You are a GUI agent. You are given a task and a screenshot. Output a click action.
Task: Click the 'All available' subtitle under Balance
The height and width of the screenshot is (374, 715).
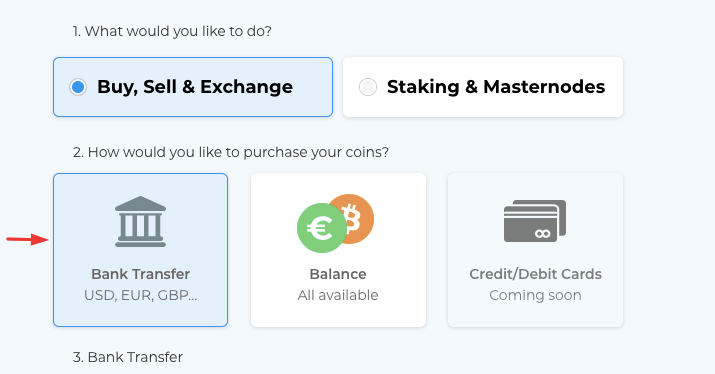tap(338, 295)
